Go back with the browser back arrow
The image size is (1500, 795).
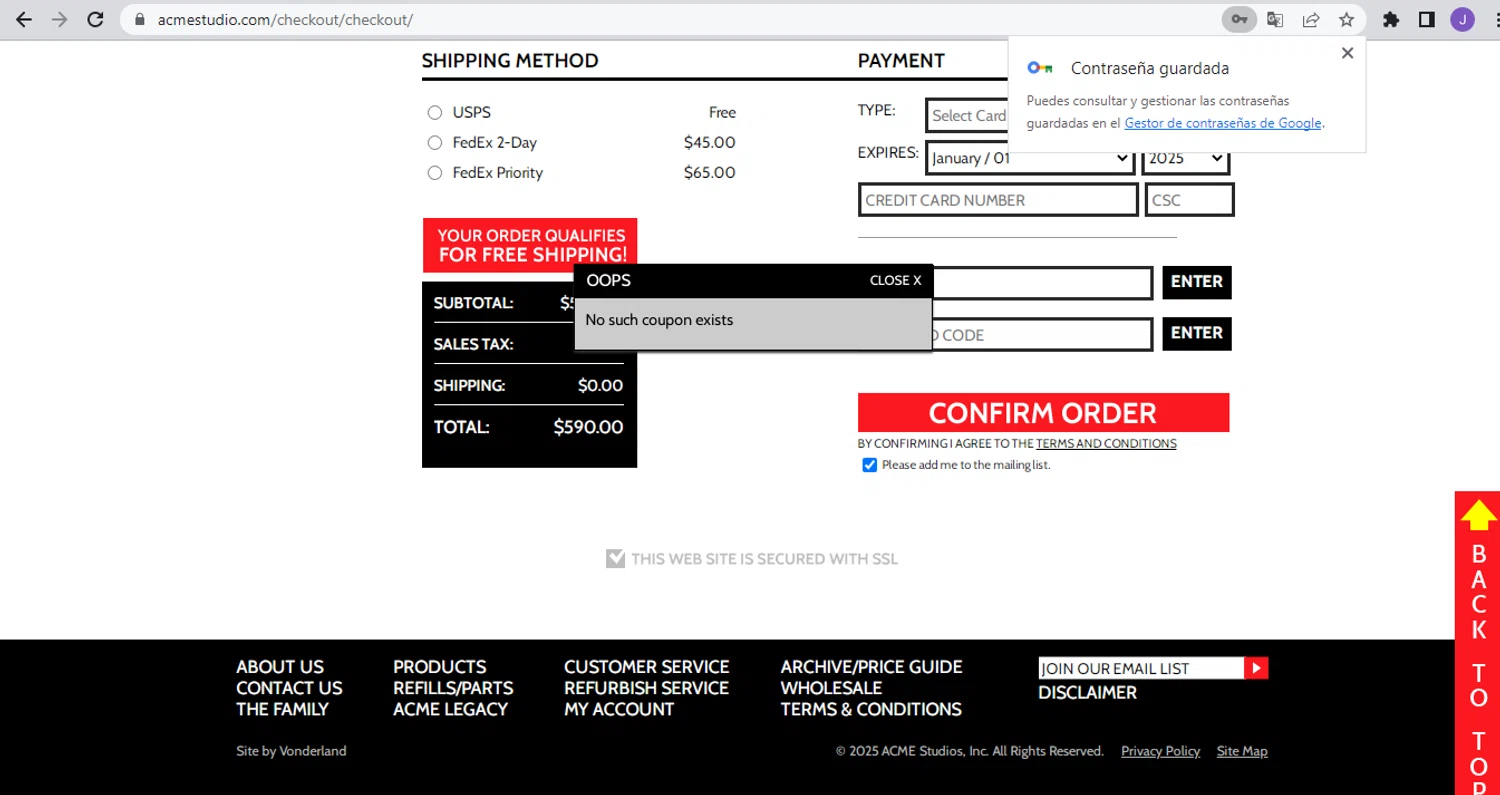click(24, 19)
